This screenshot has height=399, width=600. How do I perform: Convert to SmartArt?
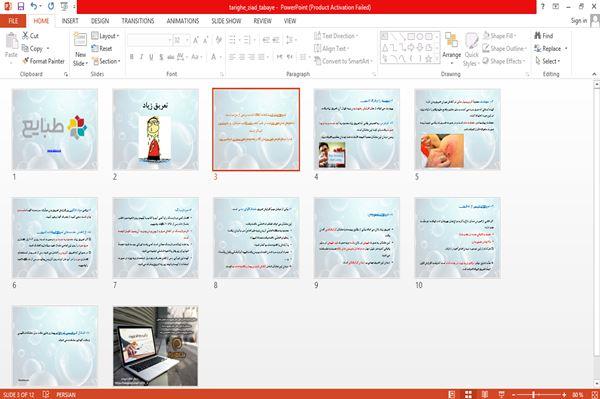[344, 61]
